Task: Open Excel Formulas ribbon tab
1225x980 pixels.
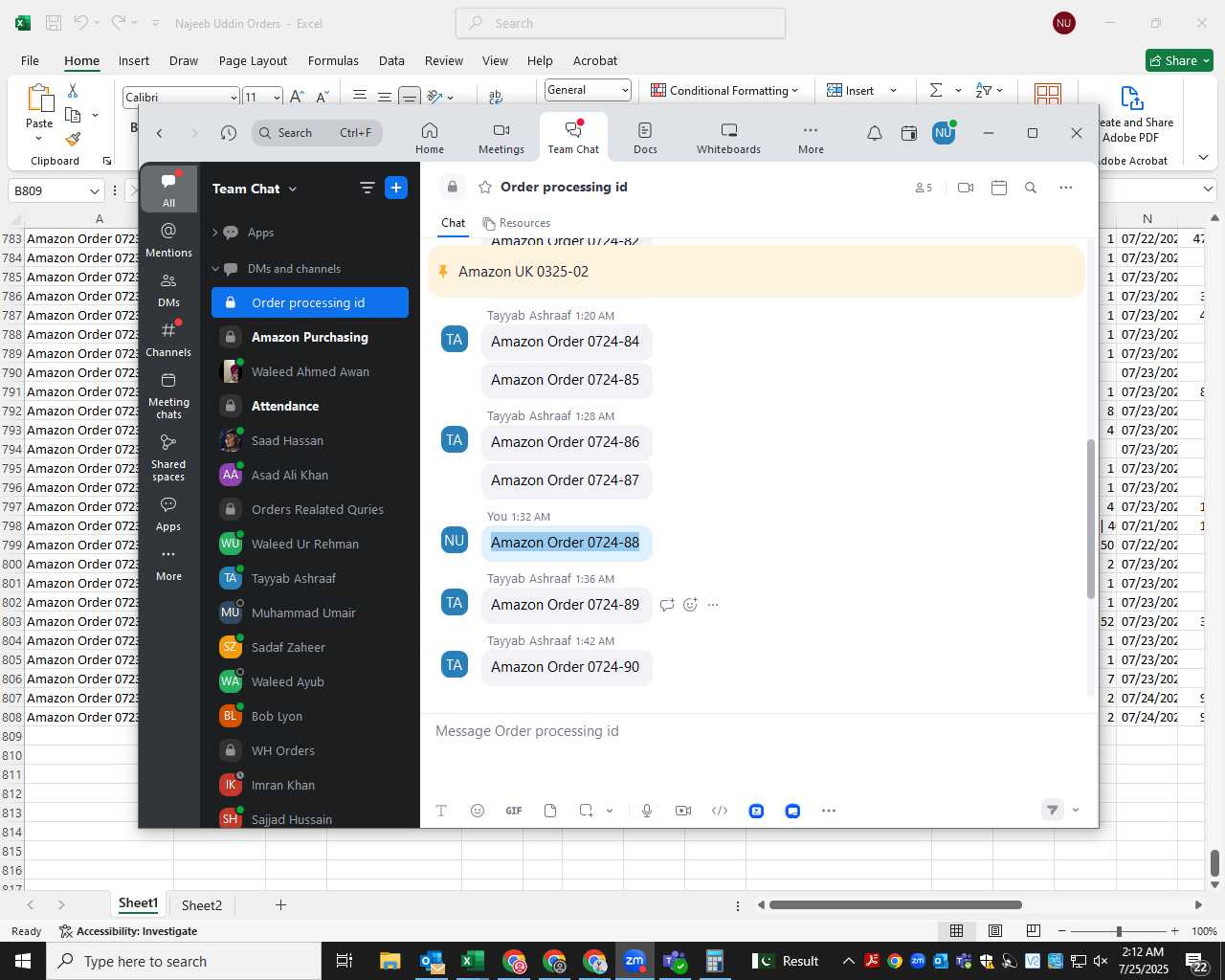Action: 333,60
